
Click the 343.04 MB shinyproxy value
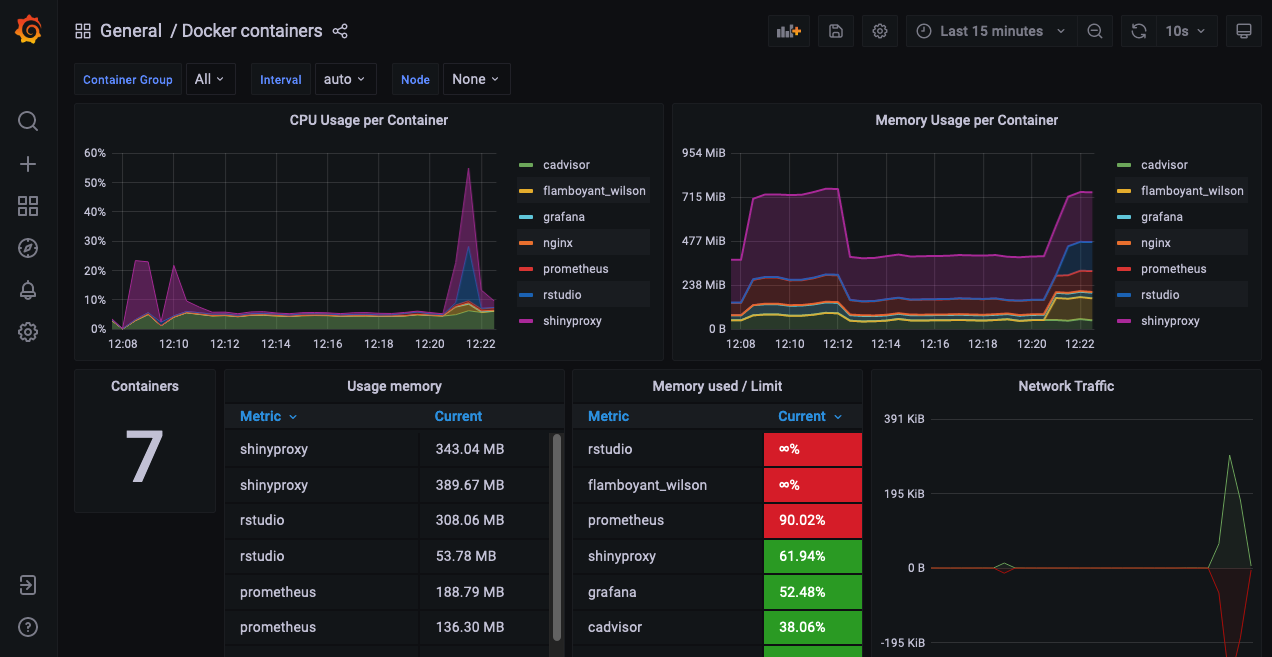470,449
